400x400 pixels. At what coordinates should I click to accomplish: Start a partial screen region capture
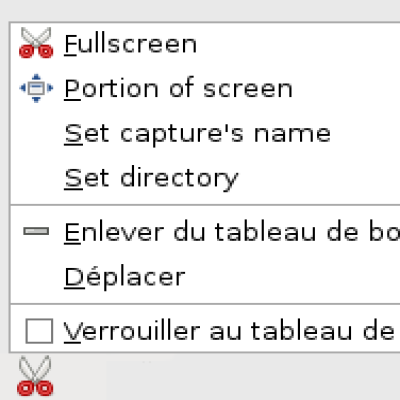(205, 88)
